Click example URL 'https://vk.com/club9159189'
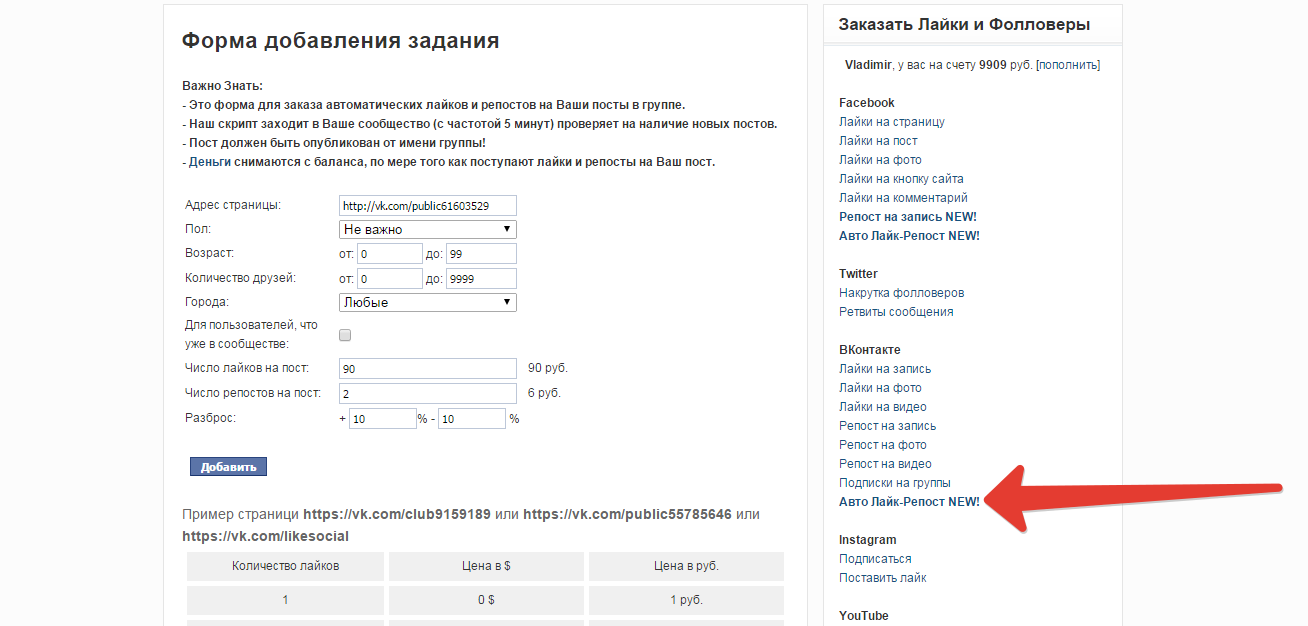Image resolution: width=1308 pixels, height=626 pixels. coord(397,515)
